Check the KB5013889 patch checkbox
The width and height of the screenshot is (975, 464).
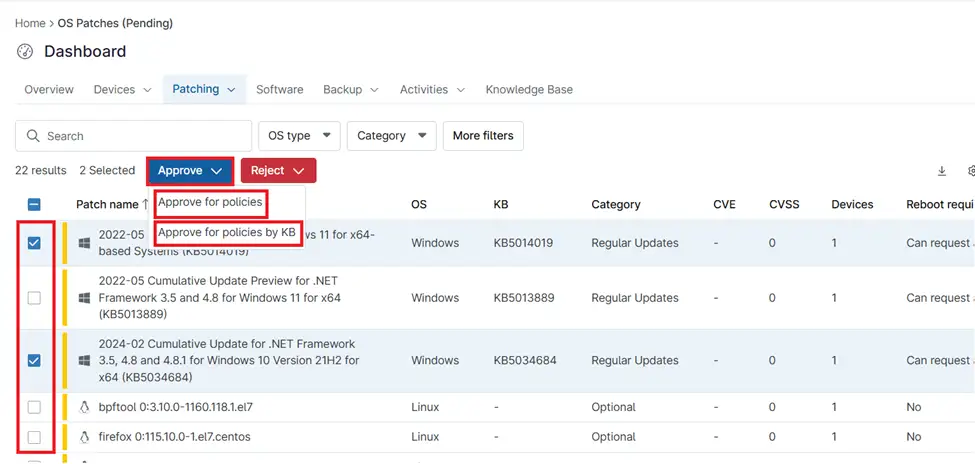(34, 299)
